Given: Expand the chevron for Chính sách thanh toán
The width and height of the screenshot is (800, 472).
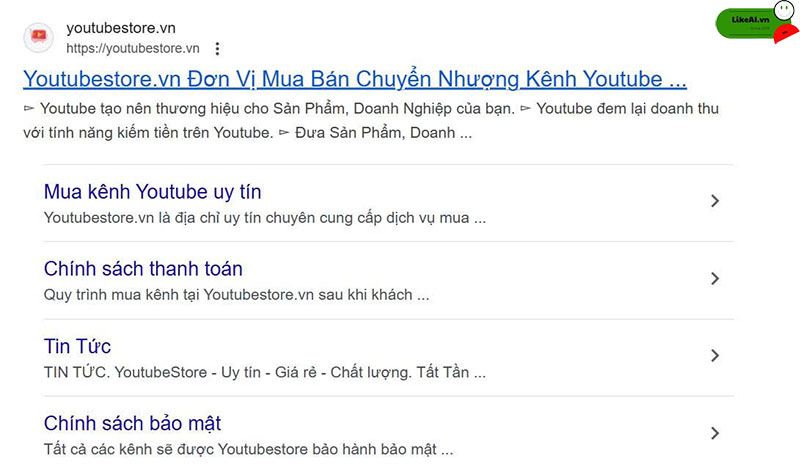Looking at the screenshot, I should tap(715, 279).
